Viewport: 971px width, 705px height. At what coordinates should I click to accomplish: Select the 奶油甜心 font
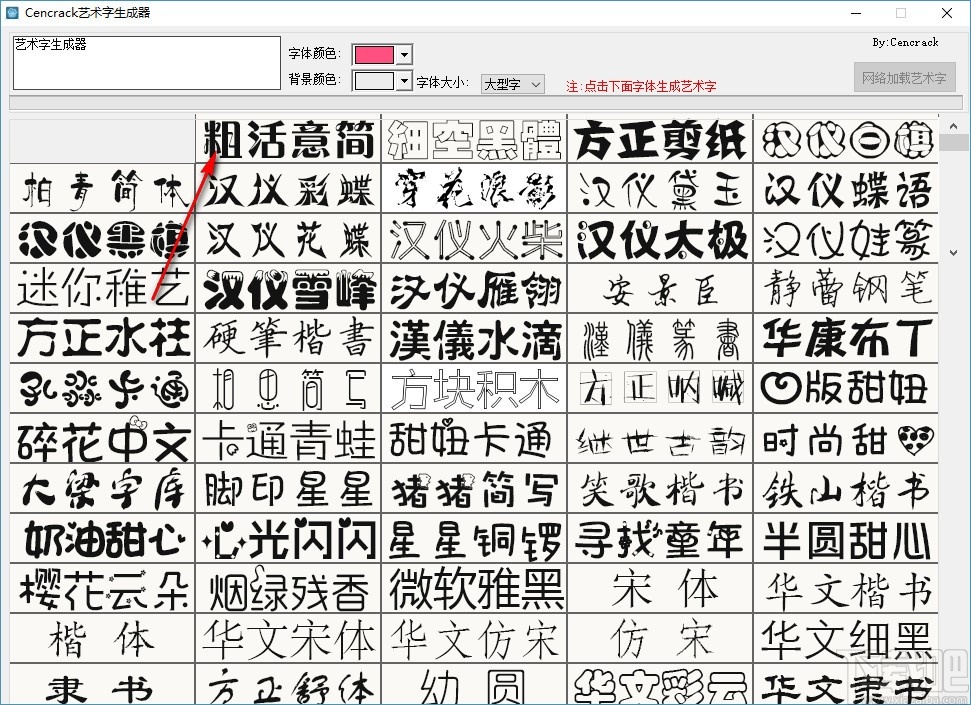coord(100,540)
